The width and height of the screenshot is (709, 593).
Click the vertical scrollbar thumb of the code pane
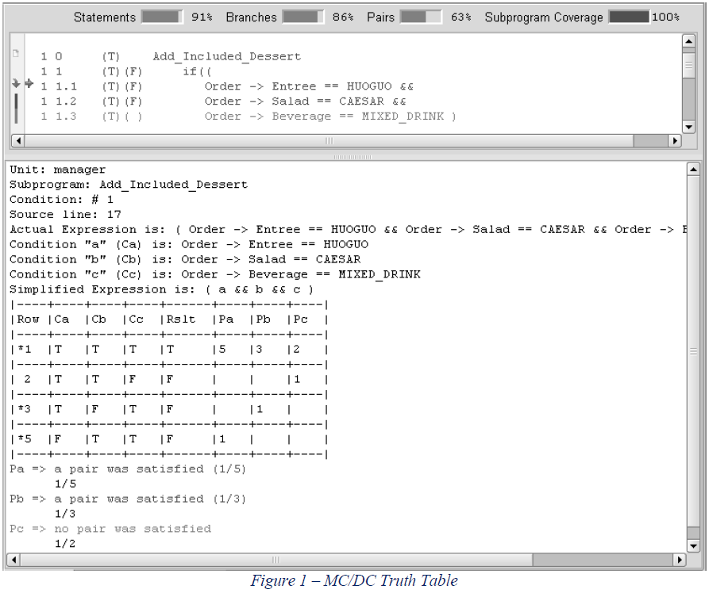(688, 64)
